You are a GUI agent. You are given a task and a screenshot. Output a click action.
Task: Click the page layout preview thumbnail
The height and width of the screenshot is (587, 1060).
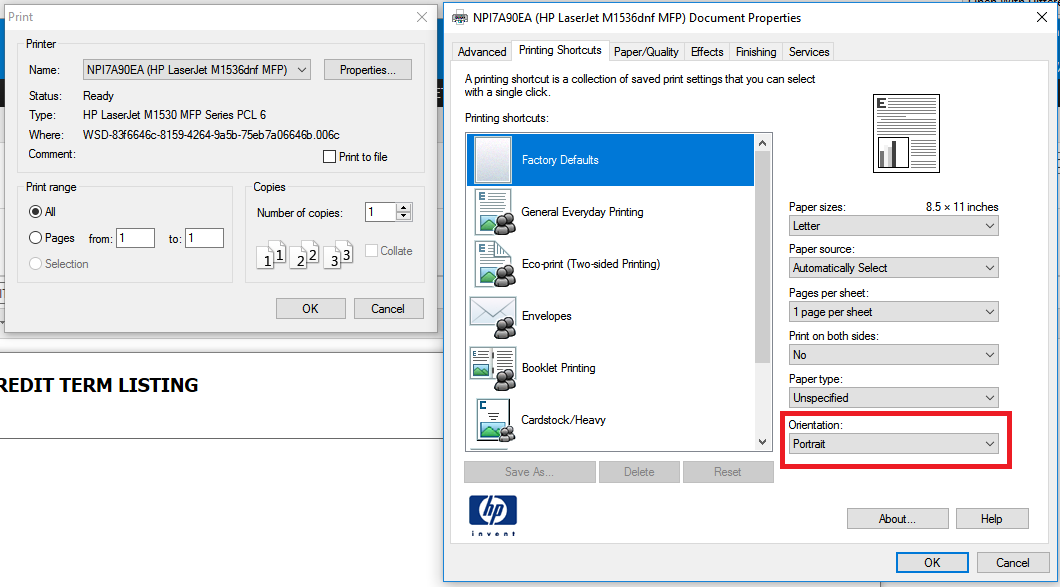point(906,133)
